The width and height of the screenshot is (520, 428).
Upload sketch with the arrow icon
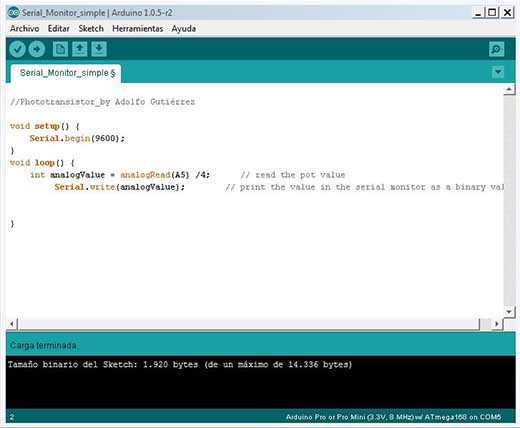37,49
